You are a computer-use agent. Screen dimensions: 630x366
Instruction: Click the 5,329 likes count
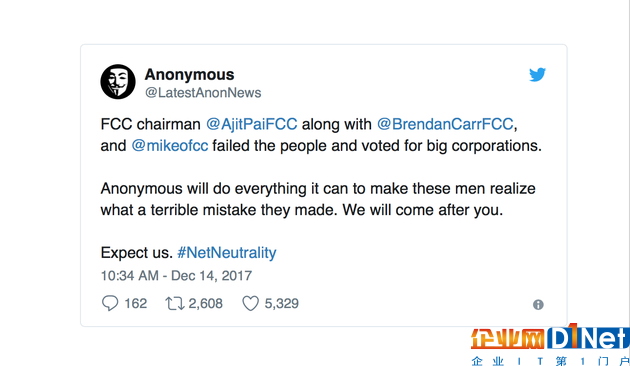click(281, 303)
